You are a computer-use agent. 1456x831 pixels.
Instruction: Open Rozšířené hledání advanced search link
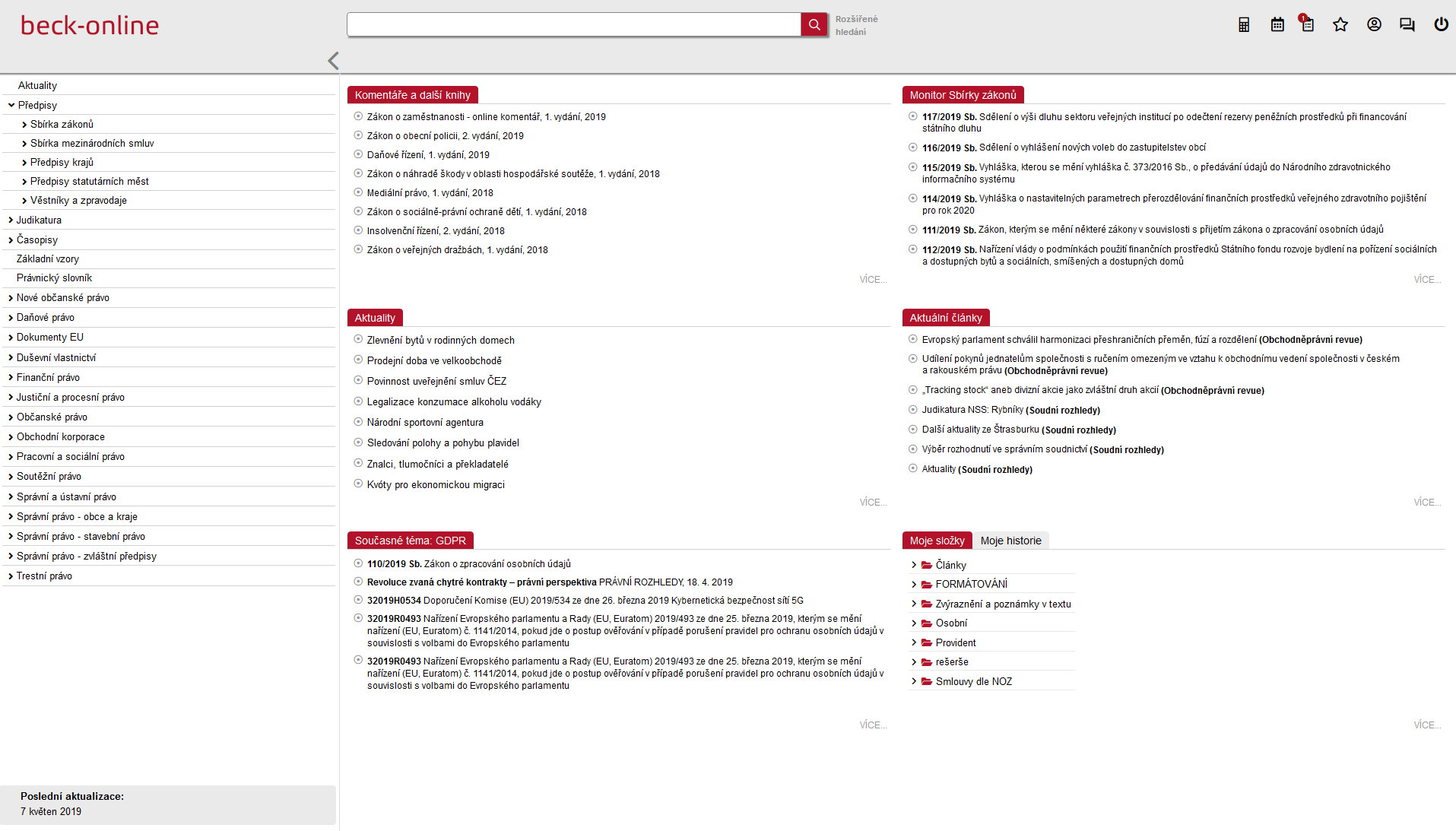[856, 25]
